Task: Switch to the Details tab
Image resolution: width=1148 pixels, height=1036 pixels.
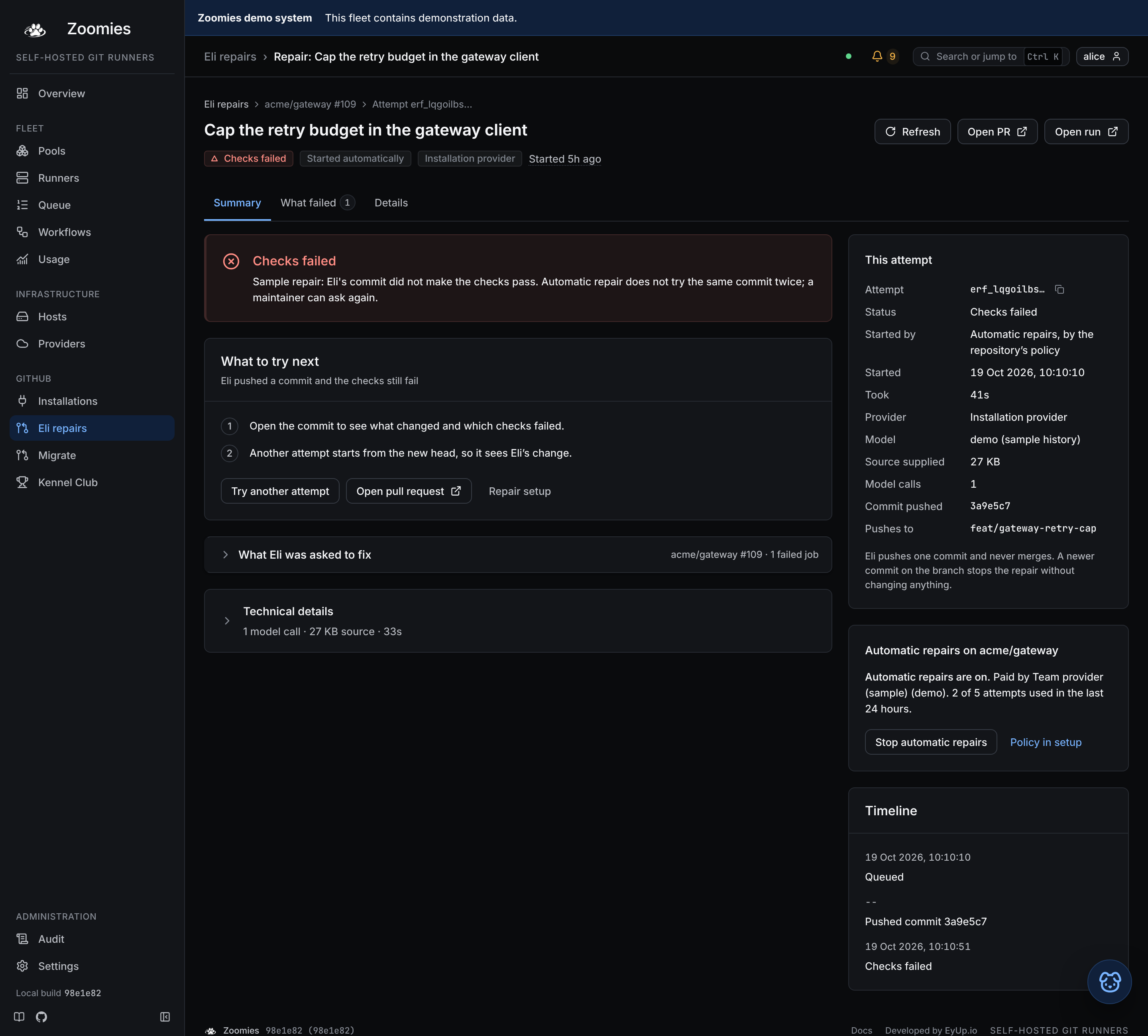Action: point(391,203)
